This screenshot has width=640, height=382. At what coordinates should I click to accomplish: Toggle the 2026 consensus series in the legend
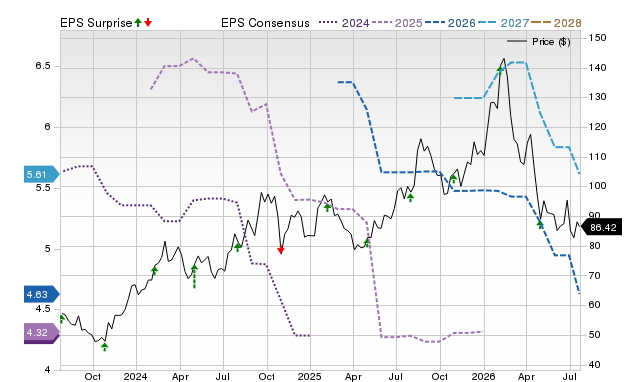(x=450, y=23)
